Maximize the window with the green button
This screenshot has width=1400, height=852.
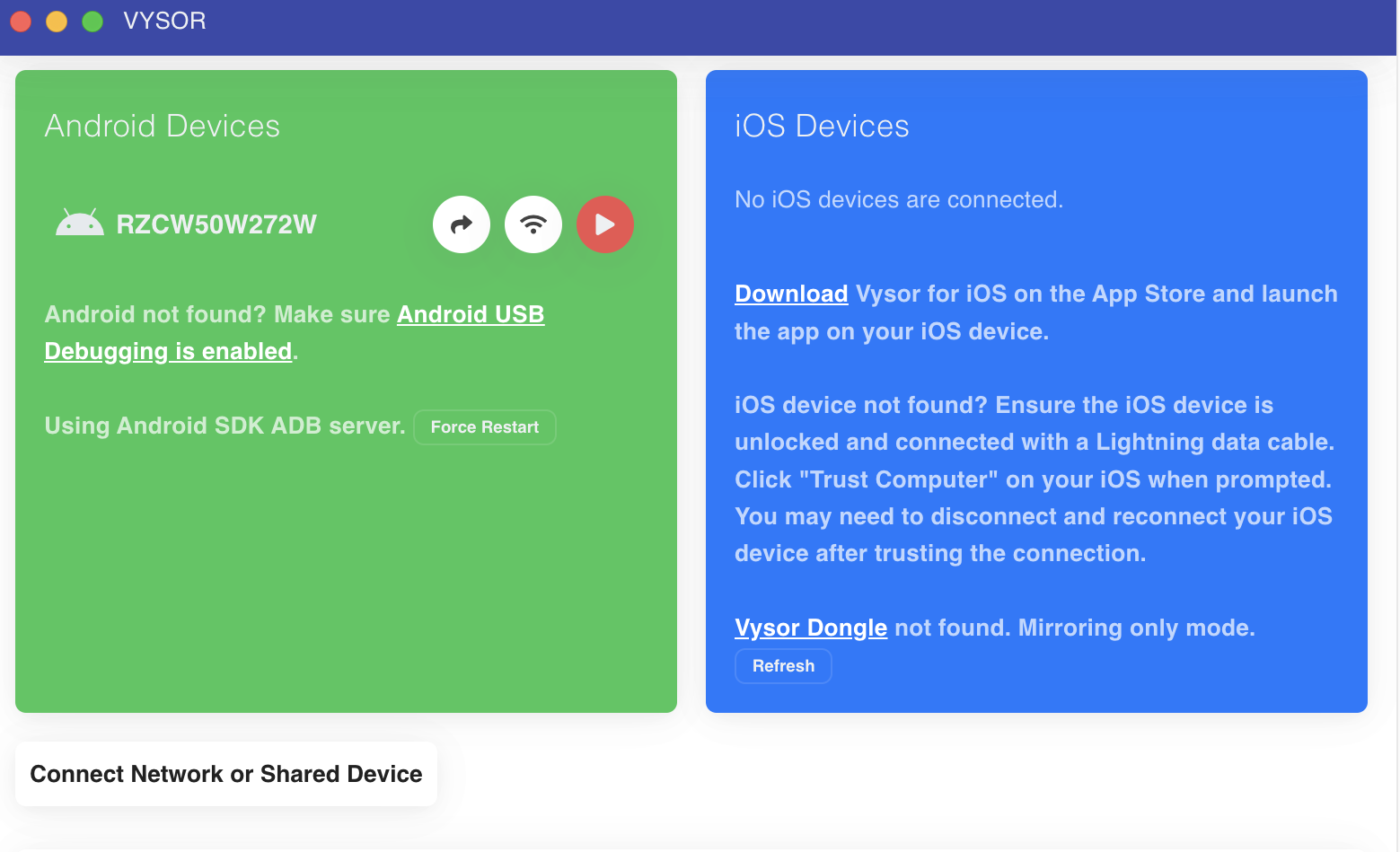click(x=92, y=21)
